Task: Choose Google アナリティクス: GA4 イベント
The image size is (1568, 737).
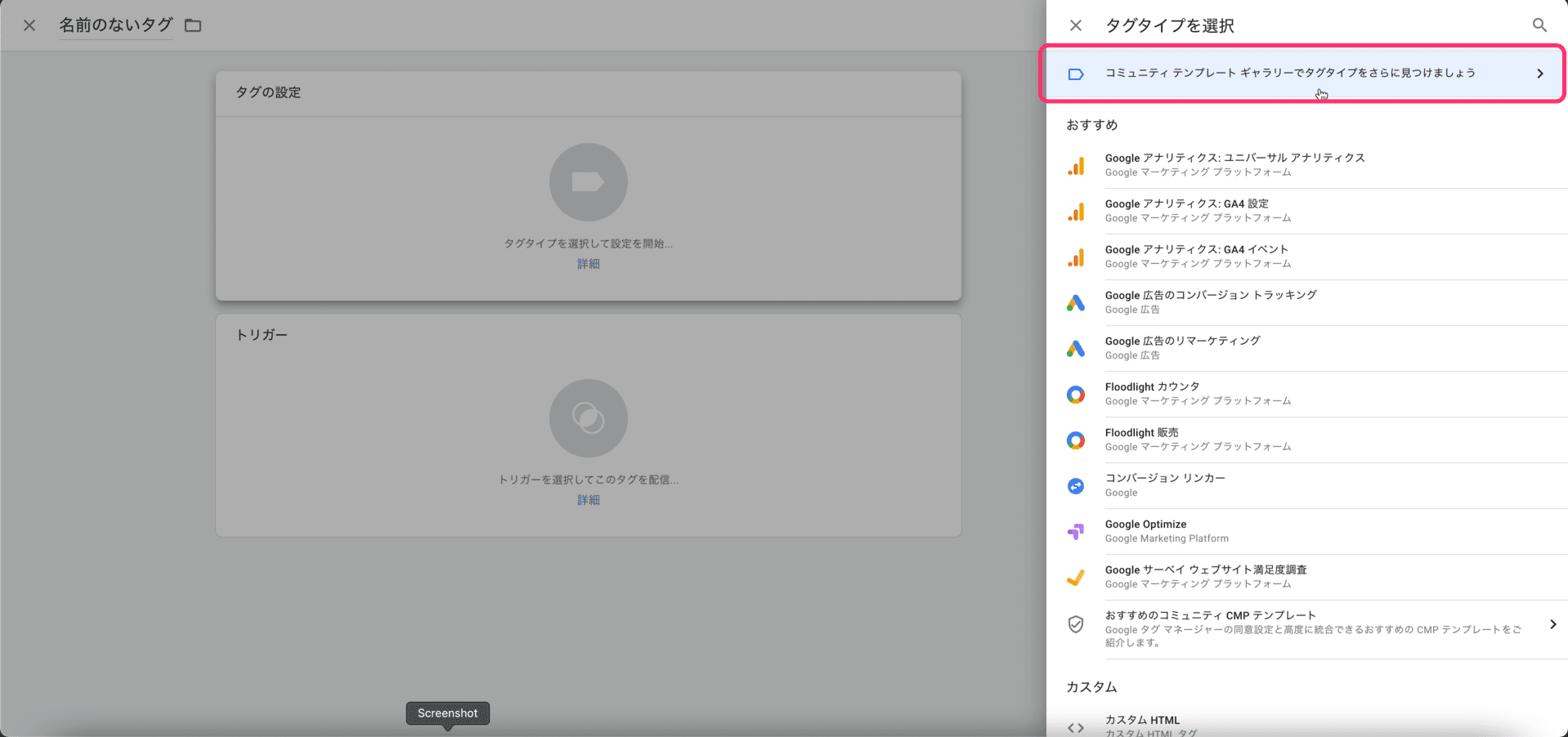Action: (1306, 257)
